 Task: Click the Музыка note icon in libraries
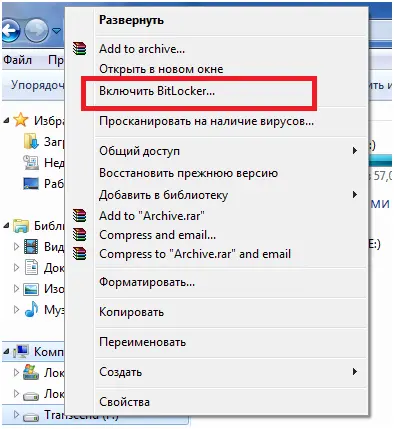coord(31,309)
